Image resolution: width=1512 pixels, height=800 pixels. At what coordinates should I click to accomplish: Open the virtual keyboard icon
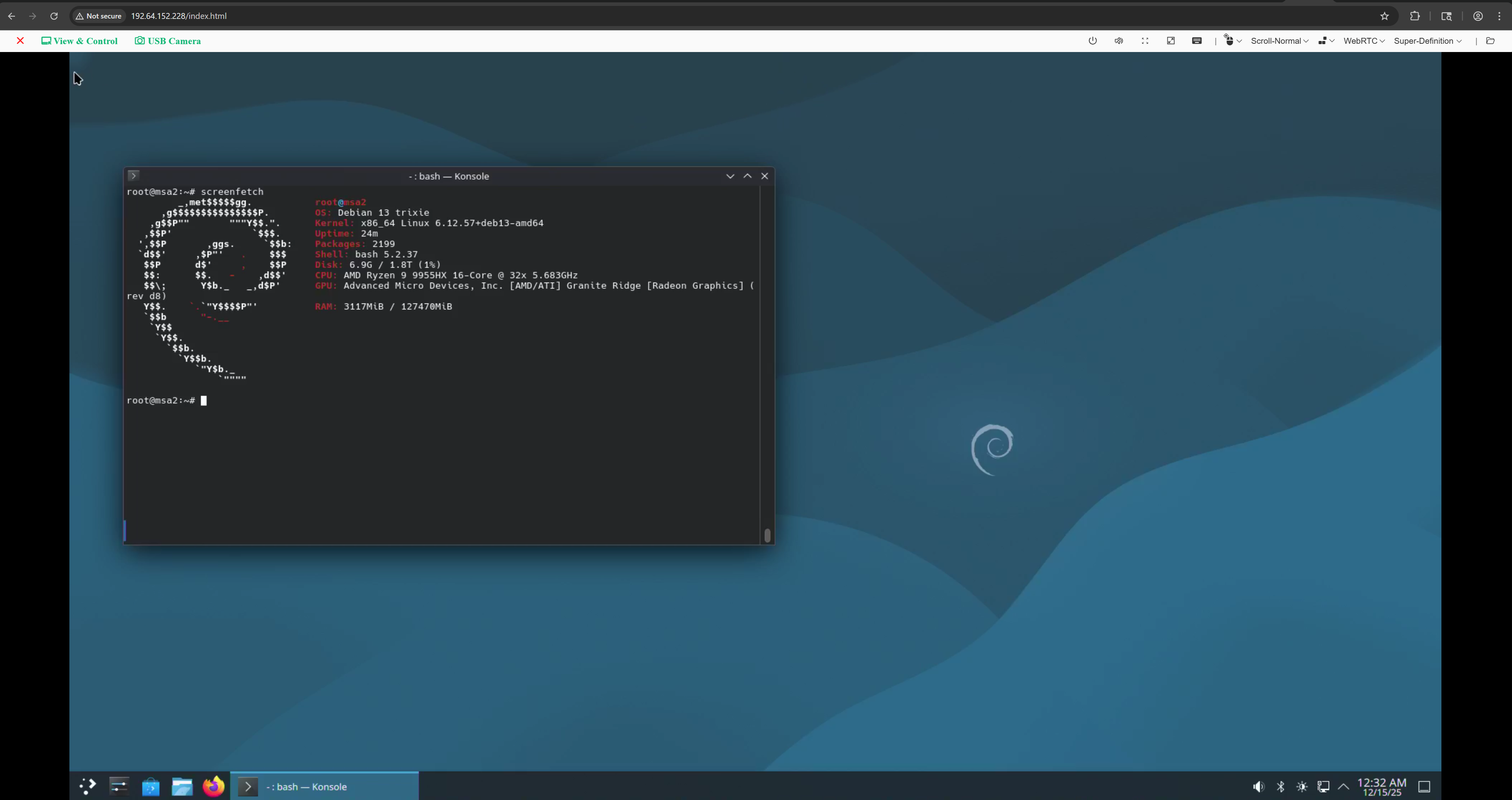[x=1197, y=41]
